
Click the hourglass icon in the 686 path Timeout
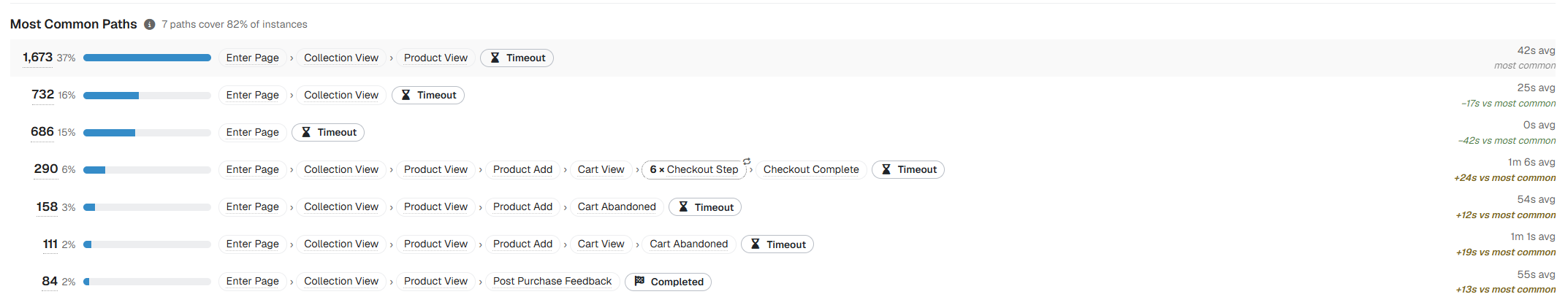click(x=306, y=132)
